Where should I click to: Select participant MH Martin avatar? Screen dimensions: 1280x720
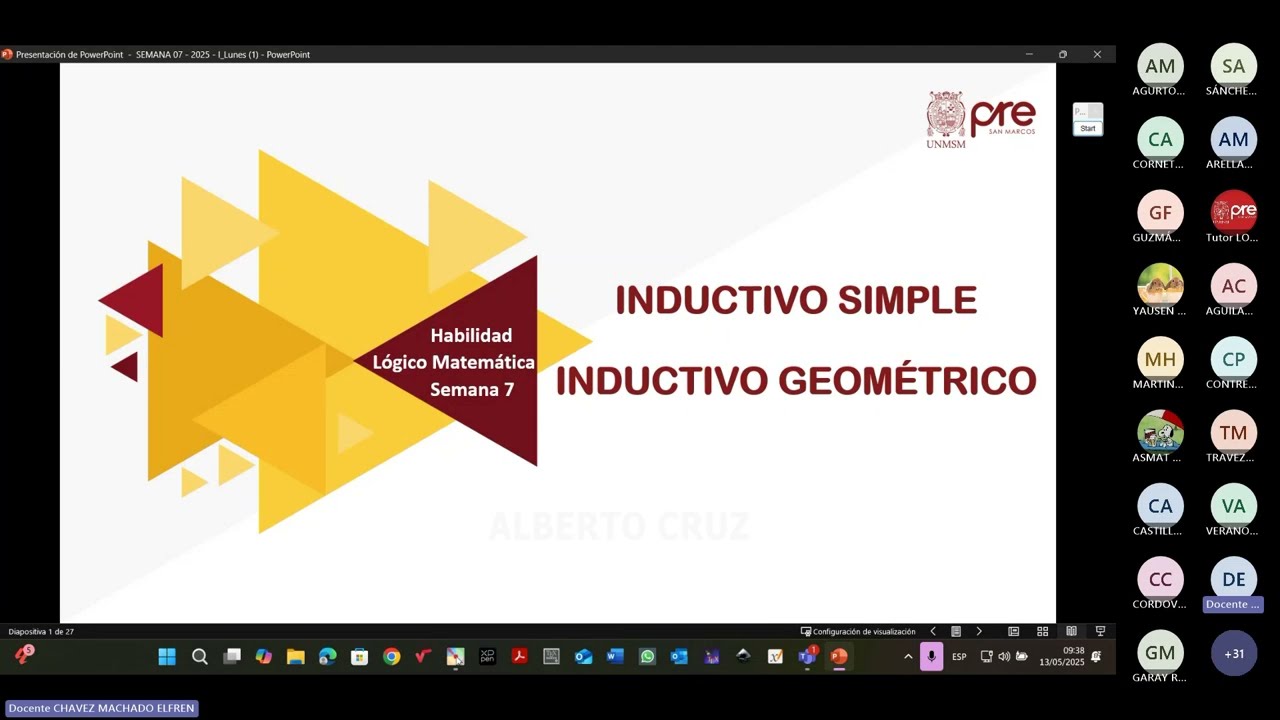coord(1160,360)
